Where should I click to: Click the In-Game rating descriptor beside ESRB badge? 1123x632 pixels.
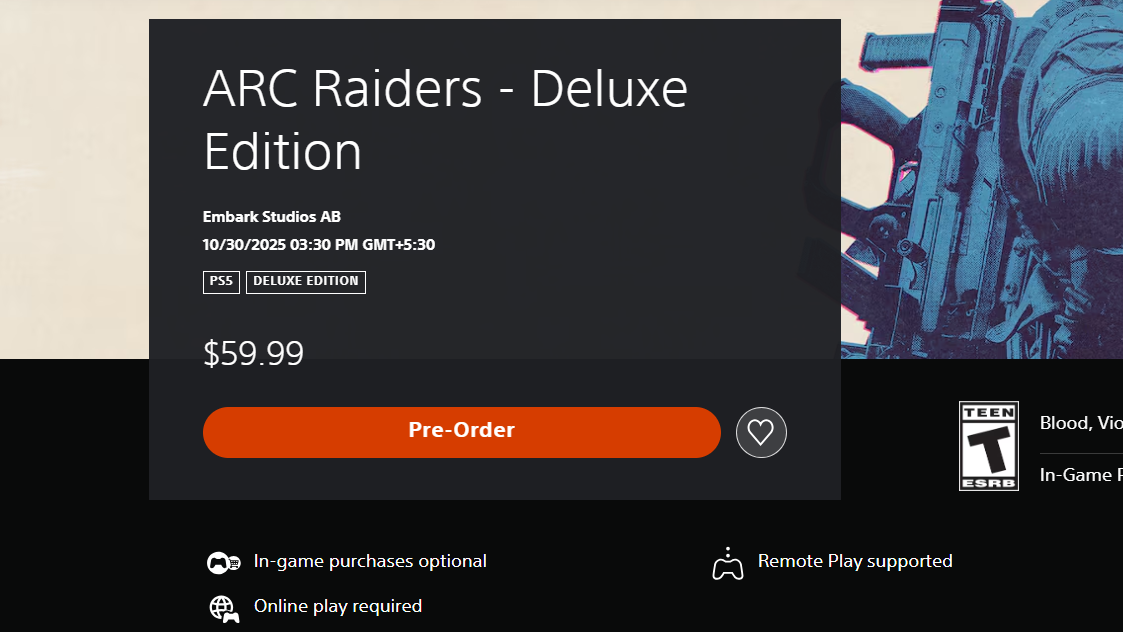point(1080,475)
